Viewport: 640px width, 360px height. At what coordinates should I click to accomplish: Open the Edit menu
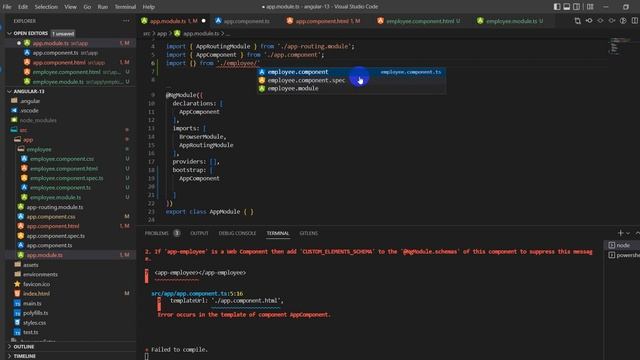(23, 7)
